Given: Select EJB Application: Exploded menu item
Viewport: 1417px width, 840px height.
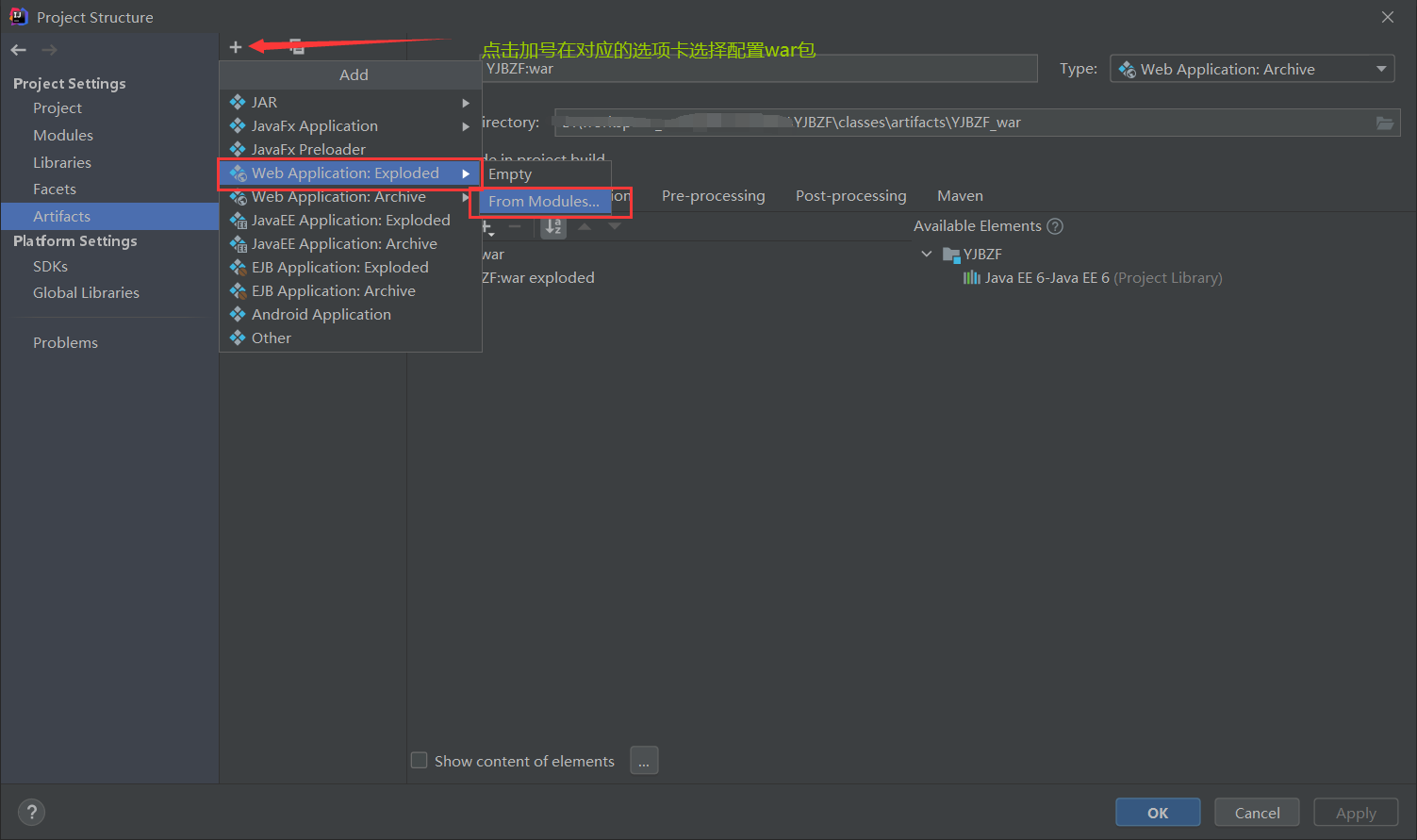Looking at the screenshot, I should (x=351, y=268).
